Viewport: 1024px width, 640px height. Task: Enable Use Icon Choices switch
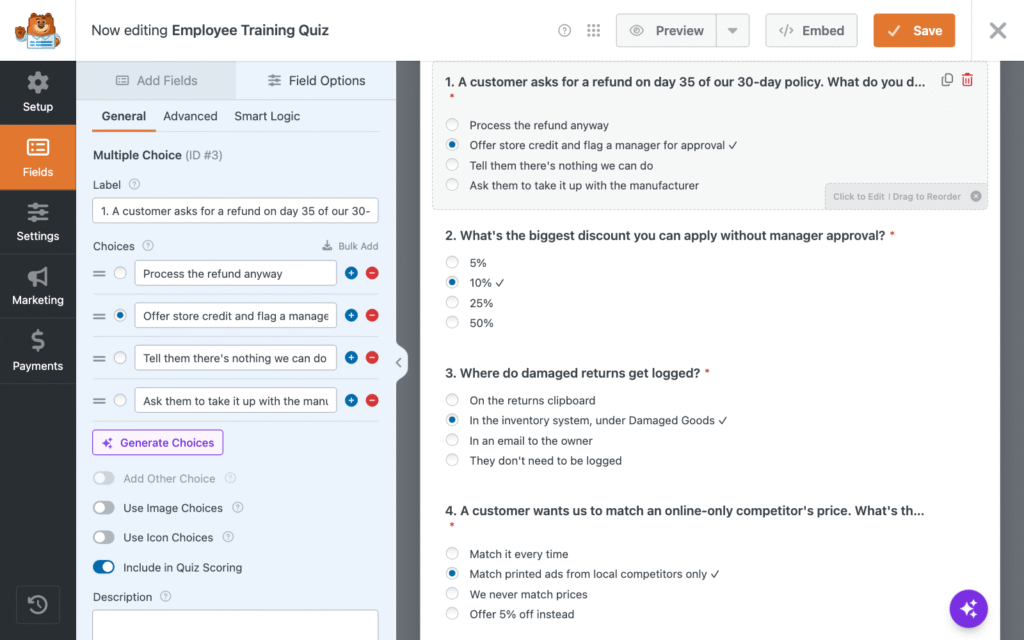pos(104,537)
